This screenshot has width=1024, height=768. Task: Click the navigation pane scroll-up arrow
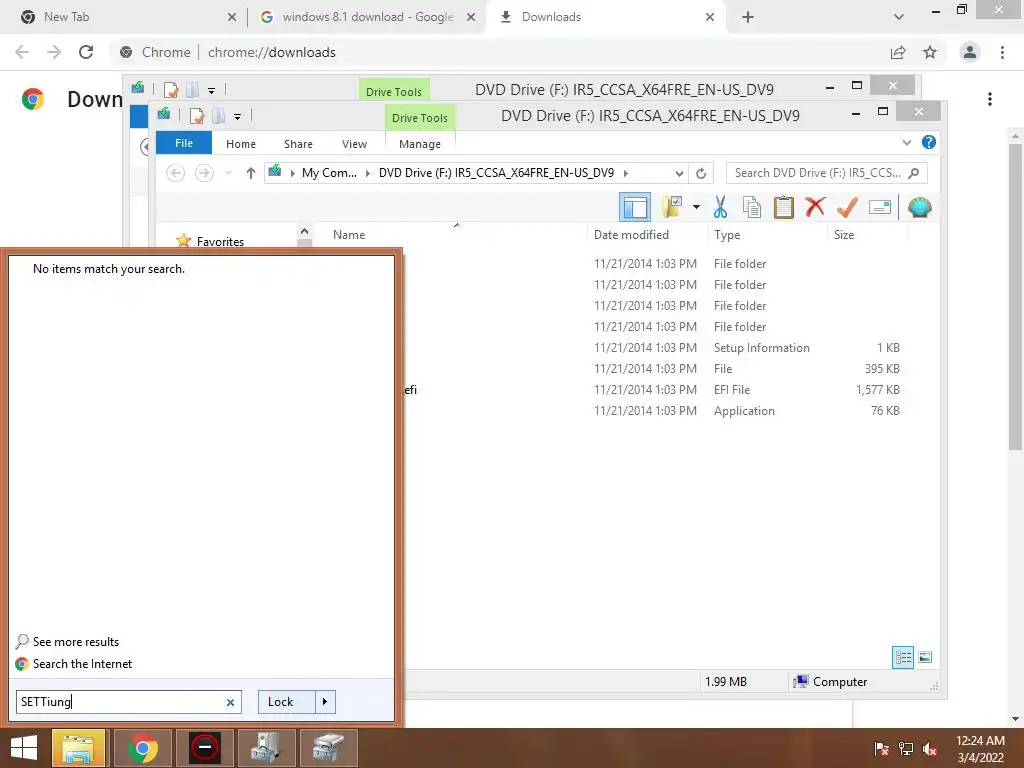coord(304,231)
